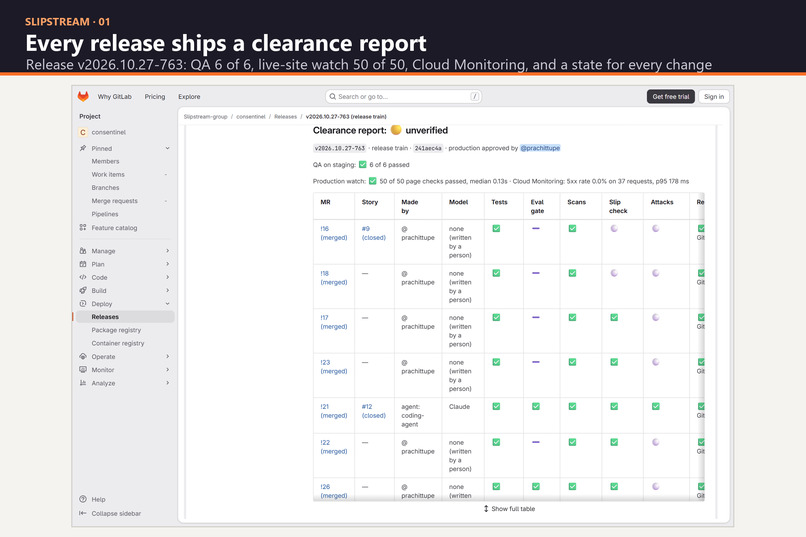
Task: Select Releases in the sidebar
Action: click(125, 317)
